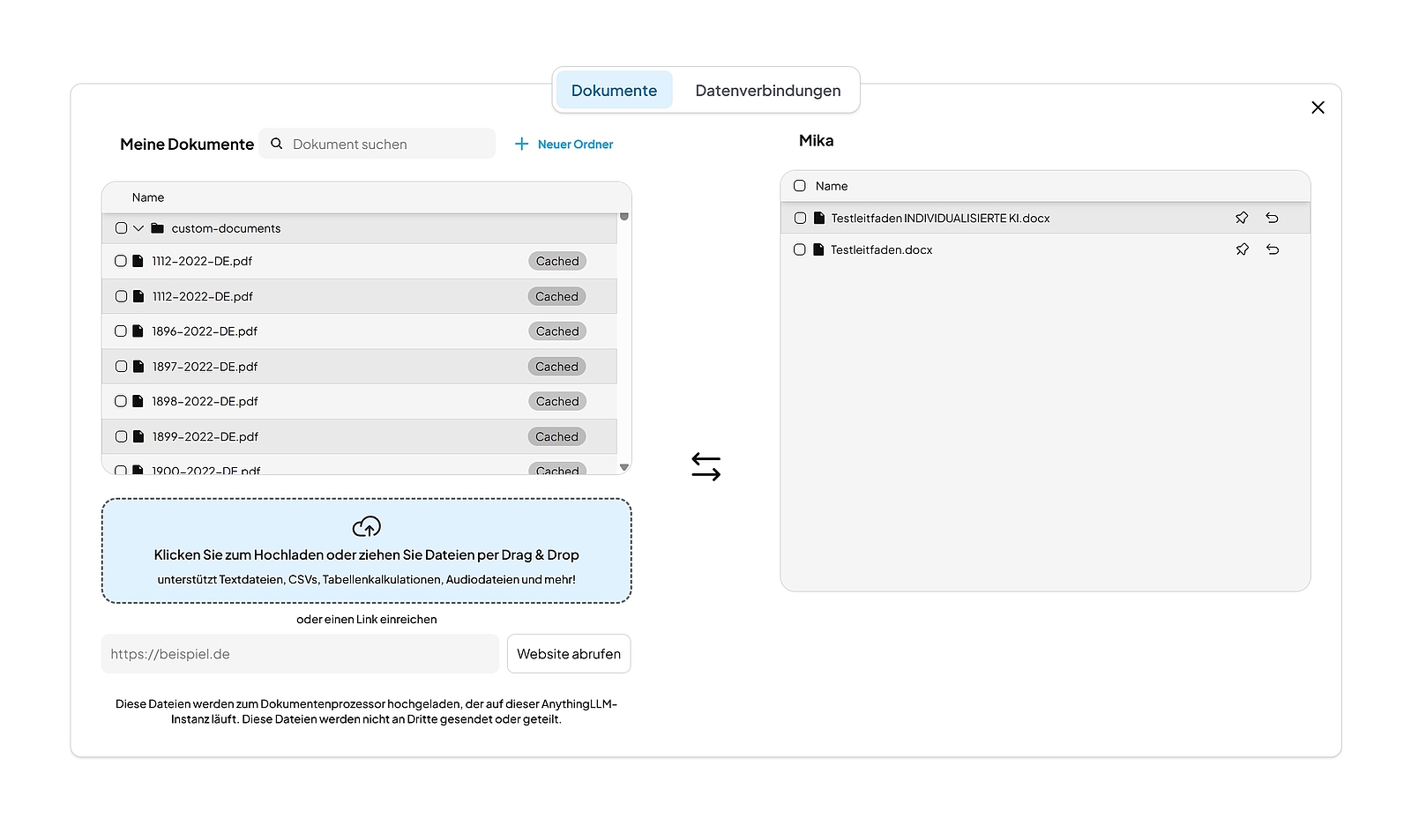Open the Datenverbindungen tab
1411x840 pixels.
767,90
